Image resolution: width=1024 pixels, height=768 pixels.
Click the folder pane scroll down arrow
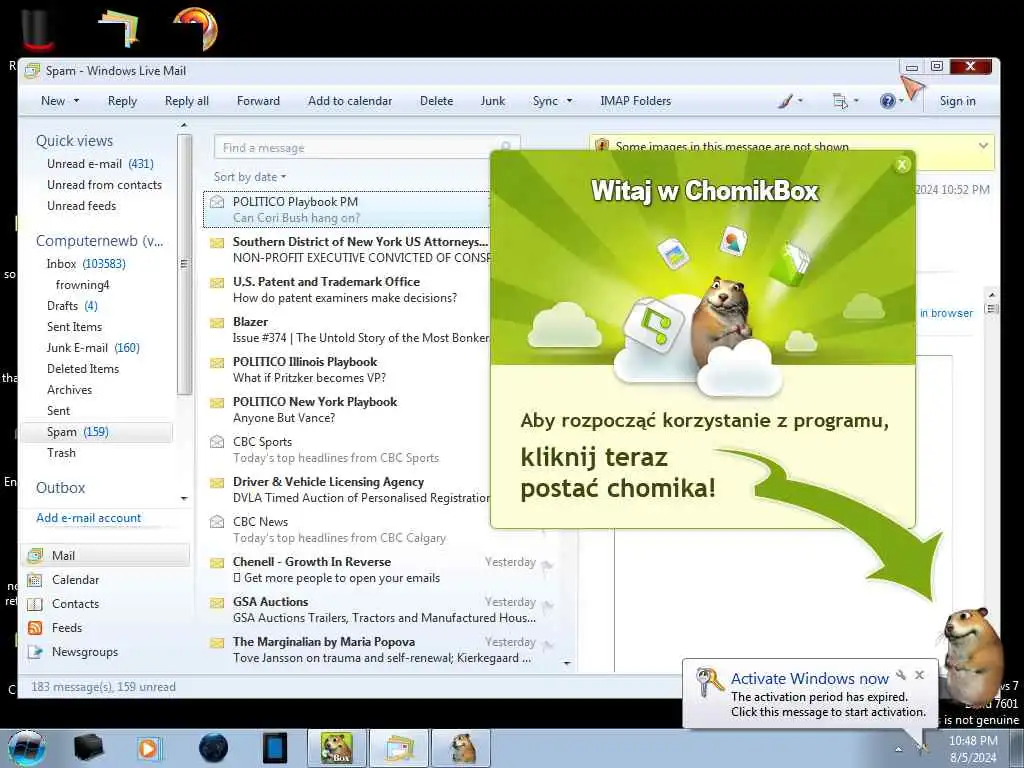(x=184, y=499)
